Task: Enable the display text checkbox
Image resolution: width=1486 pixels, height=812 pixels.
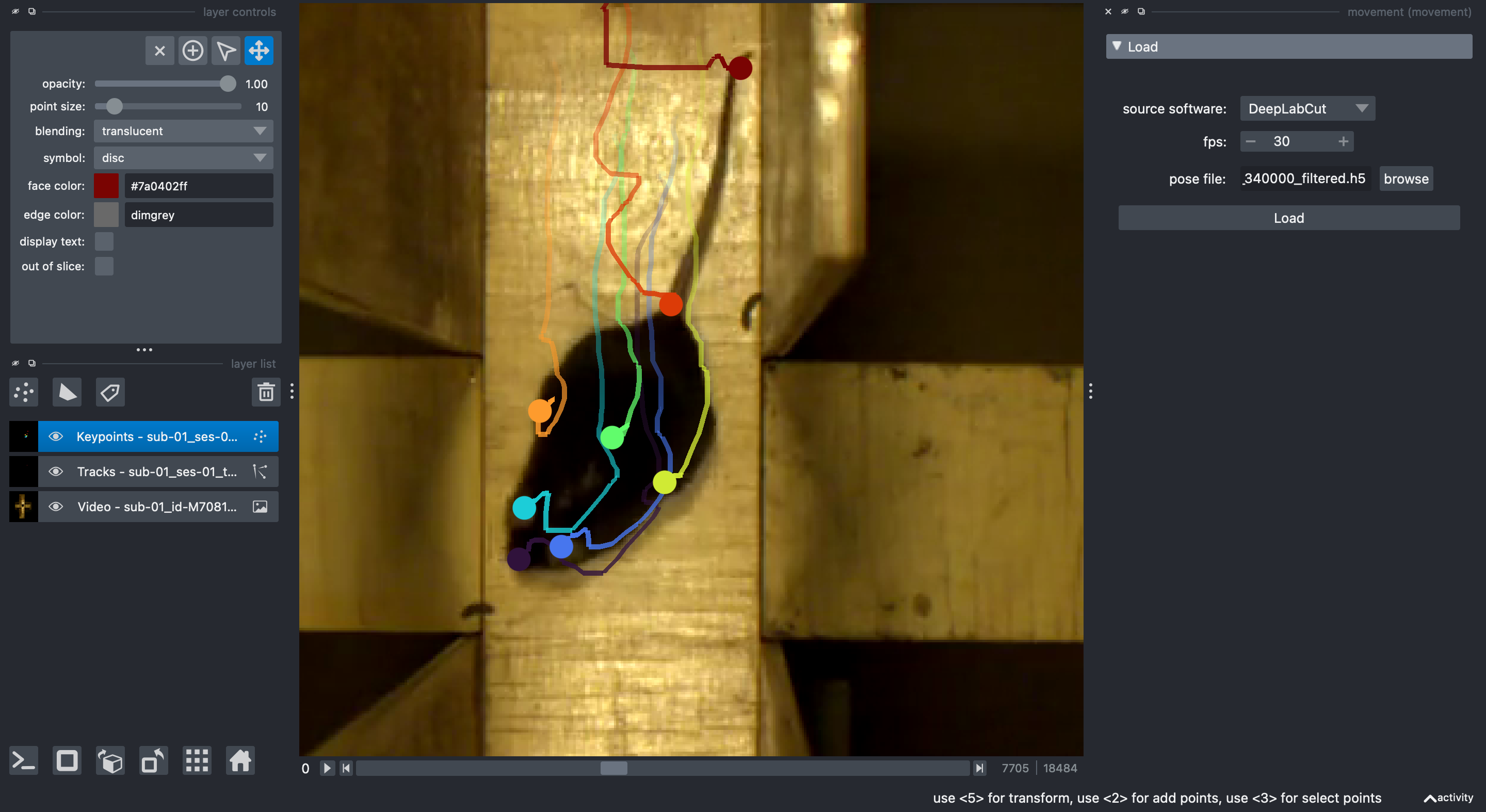Action: pyautogui.click(x=104, y=241)
